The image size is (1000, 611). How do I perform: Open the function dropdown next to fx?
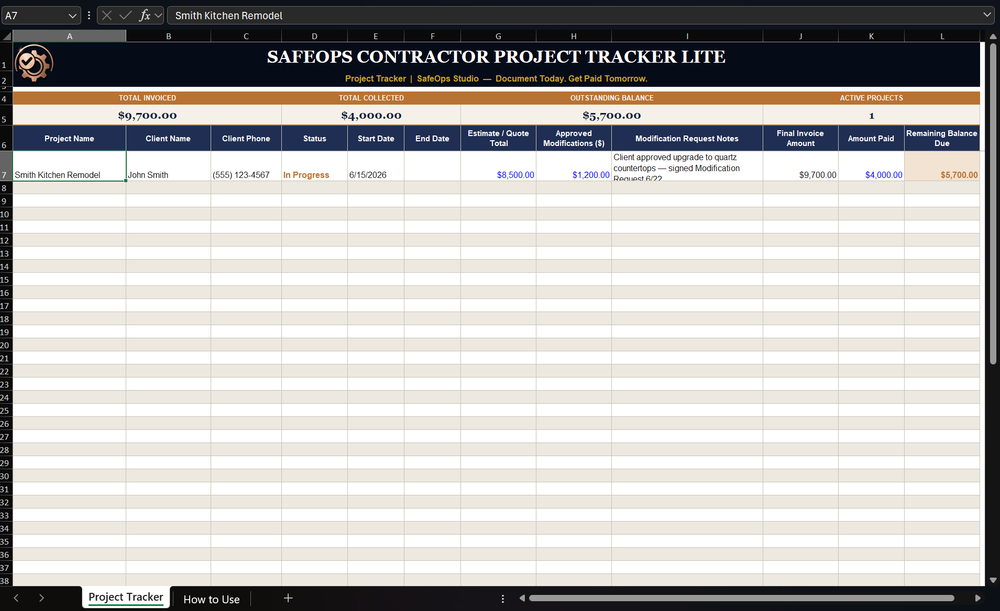(158, 15)
